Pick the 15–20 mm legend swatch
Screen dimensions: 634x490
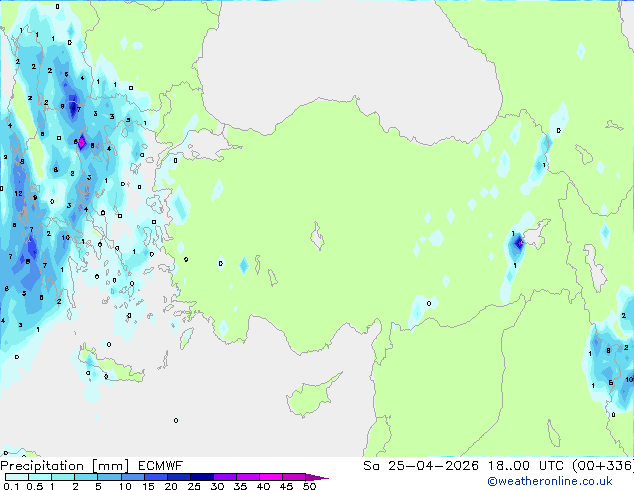coord(155,477)
